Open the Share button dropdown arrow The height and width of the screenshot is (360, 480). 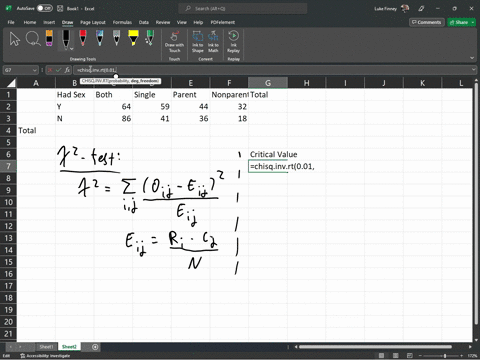[x=473, y=22]
